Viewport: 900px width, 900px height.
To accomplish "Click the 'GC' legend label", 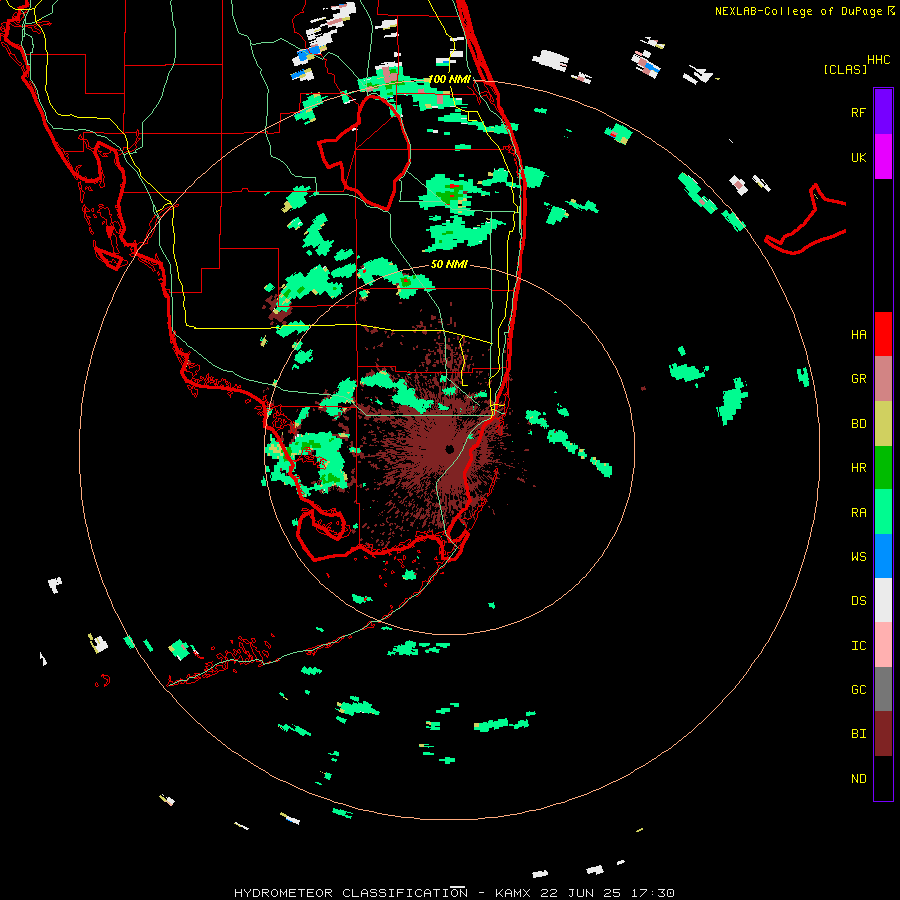I will click(858, 690).
